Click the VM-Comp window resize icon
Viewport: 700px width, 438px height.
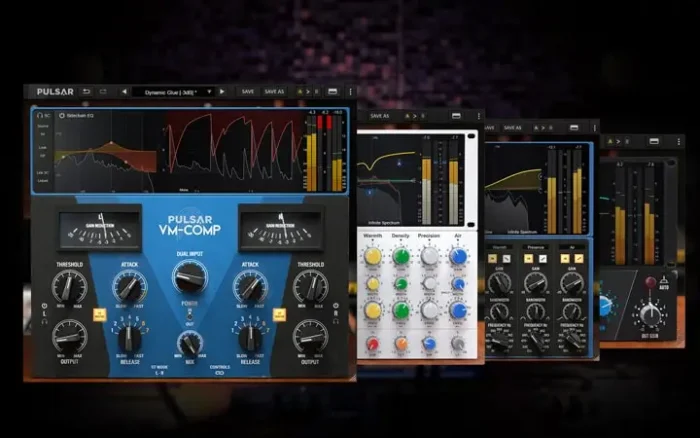pos(332,91)
